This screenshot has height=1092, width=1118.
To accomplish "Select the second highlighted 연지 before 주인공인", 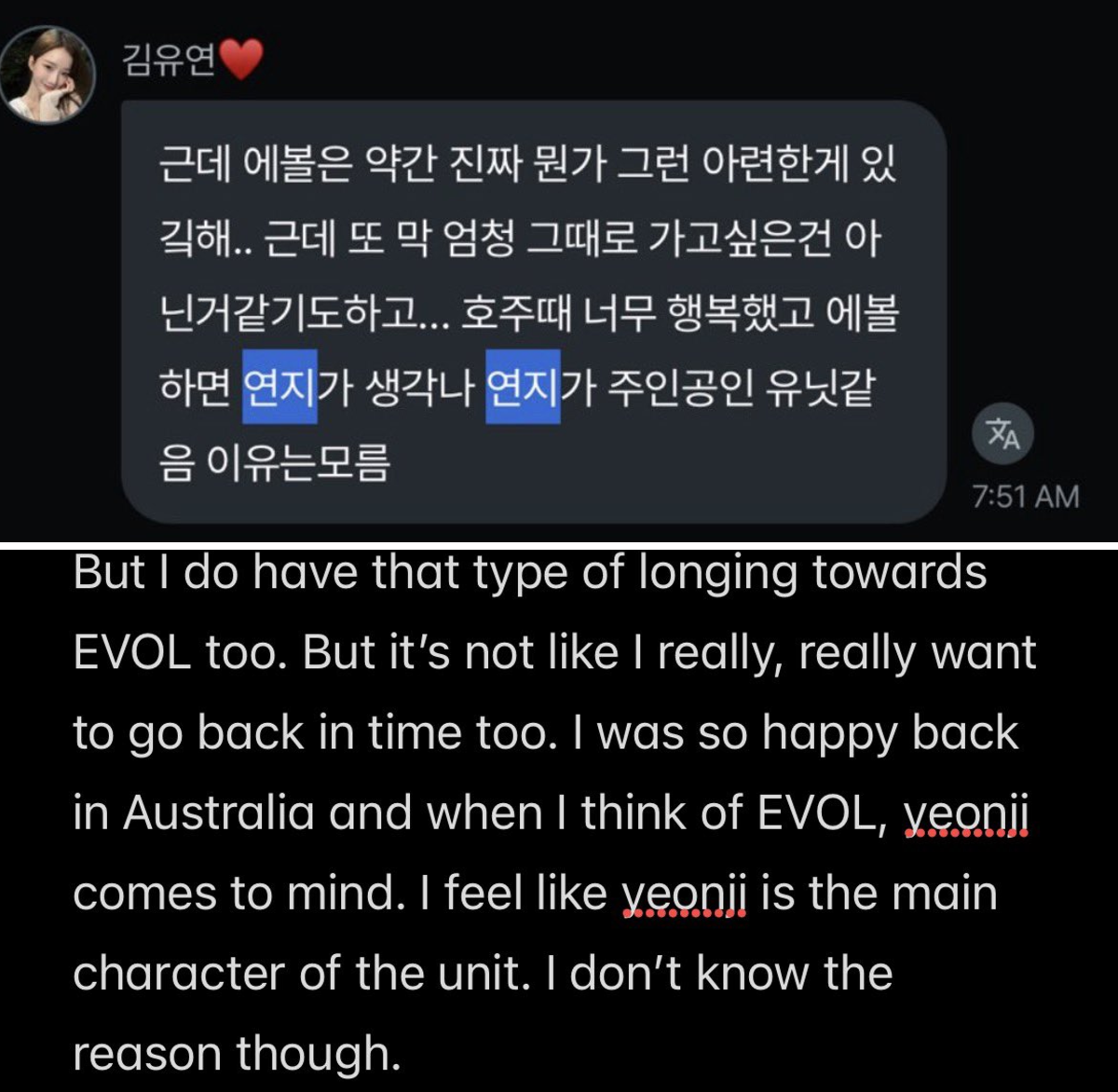I will pos(523,387).
